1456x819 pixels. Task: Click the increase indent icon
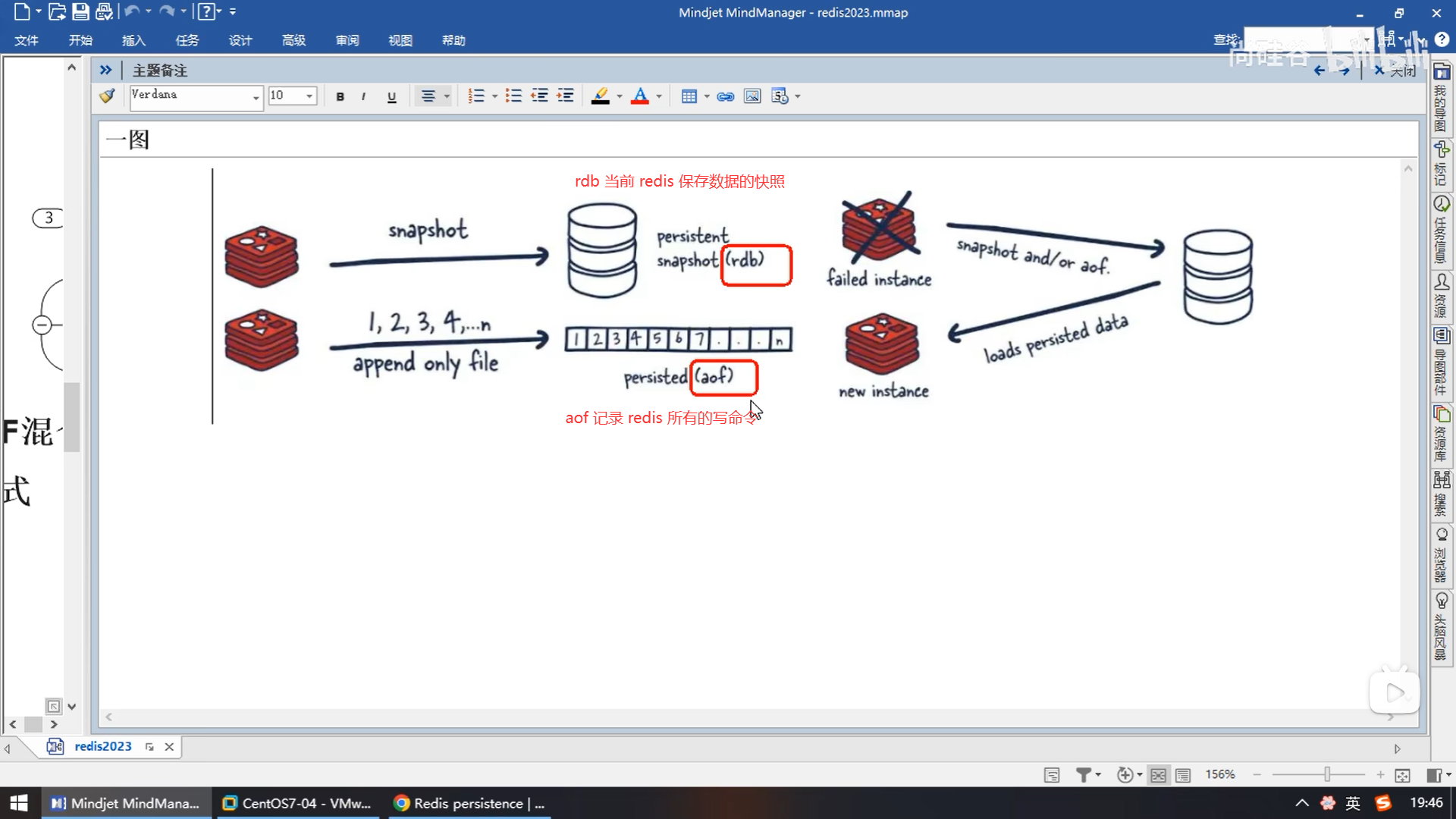point(565,96)
